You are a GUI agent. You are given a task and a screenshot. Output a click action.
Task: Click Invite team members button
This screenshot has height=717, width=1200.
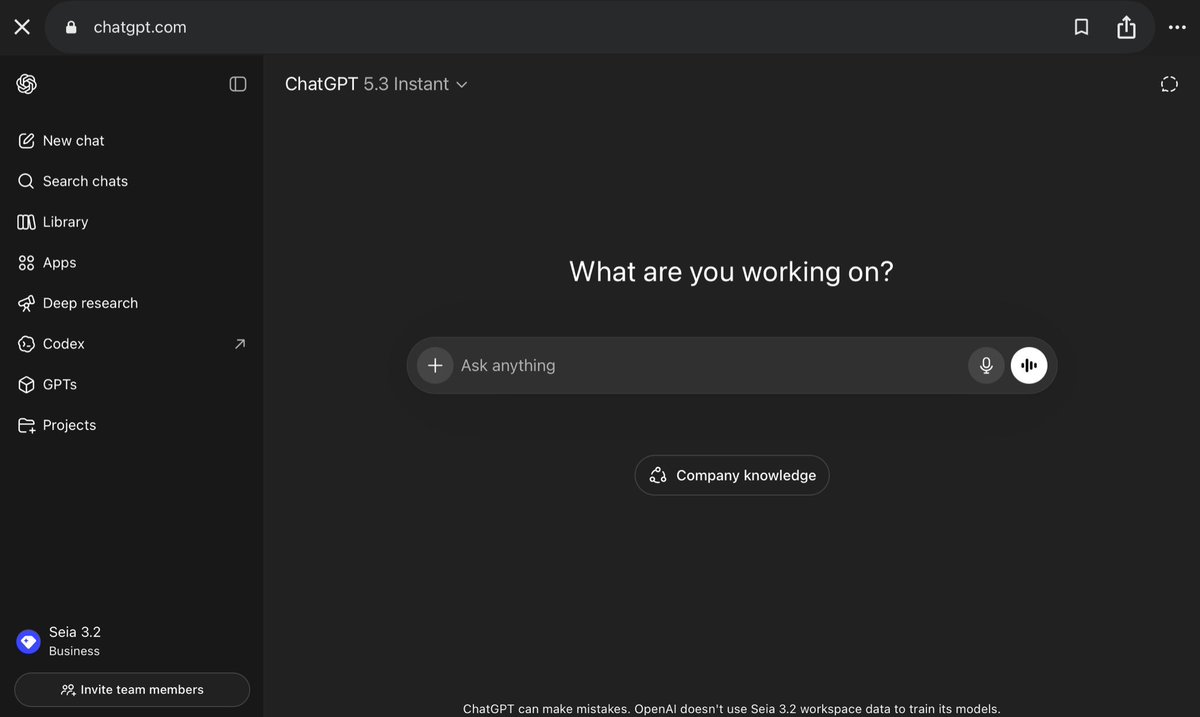132,690
